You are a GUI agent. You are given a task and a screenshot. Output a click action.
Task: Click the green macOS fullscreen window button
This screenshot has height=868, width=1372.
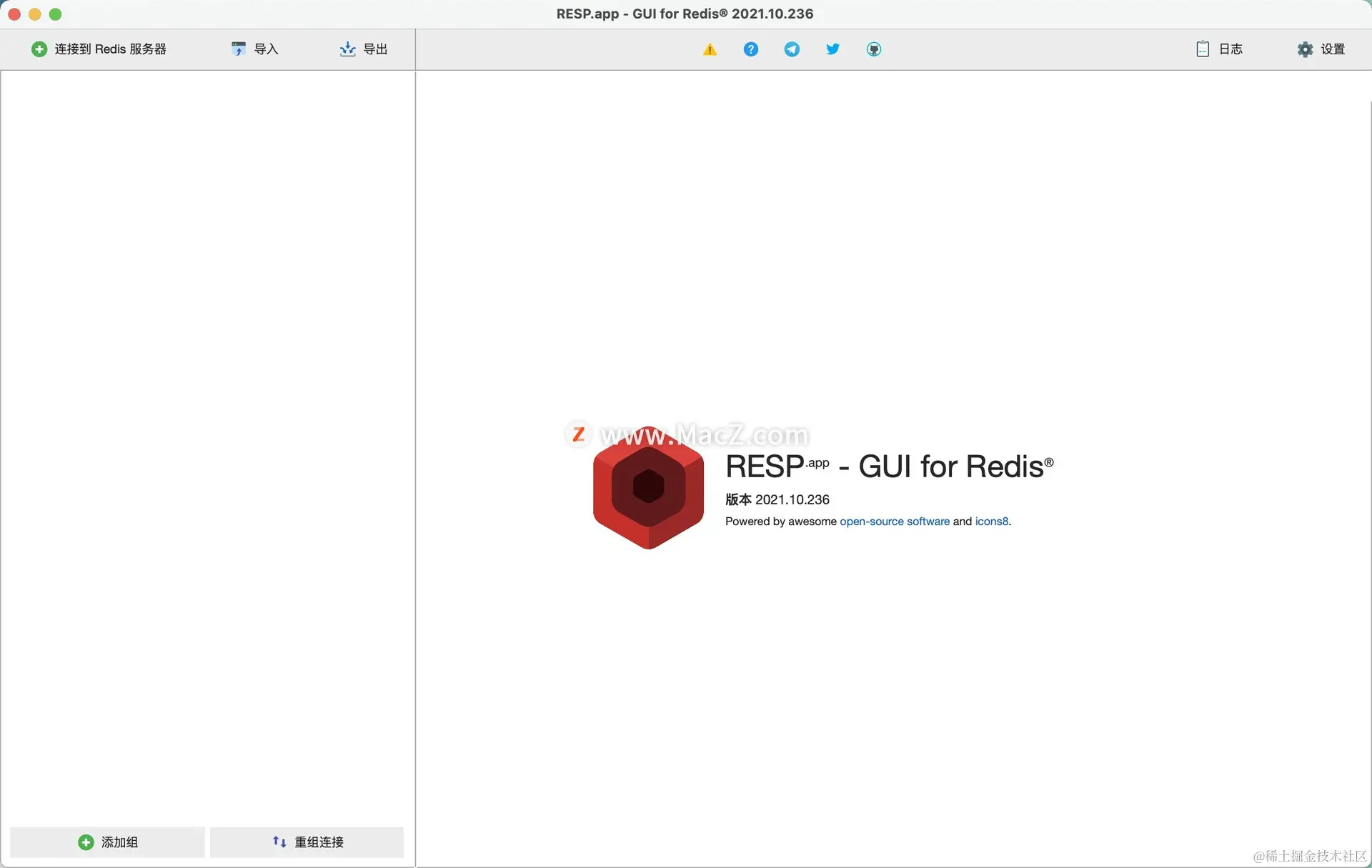coord(56,14)
